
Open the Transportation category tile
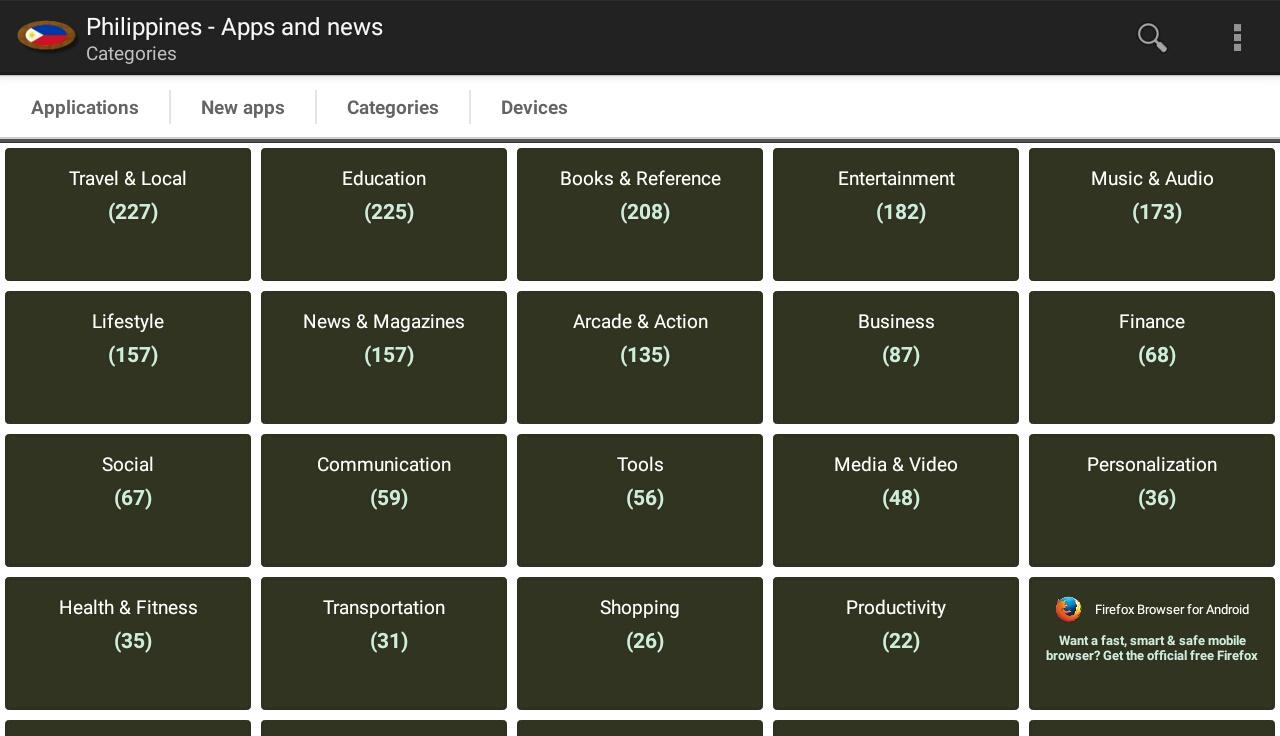point(384,643)
